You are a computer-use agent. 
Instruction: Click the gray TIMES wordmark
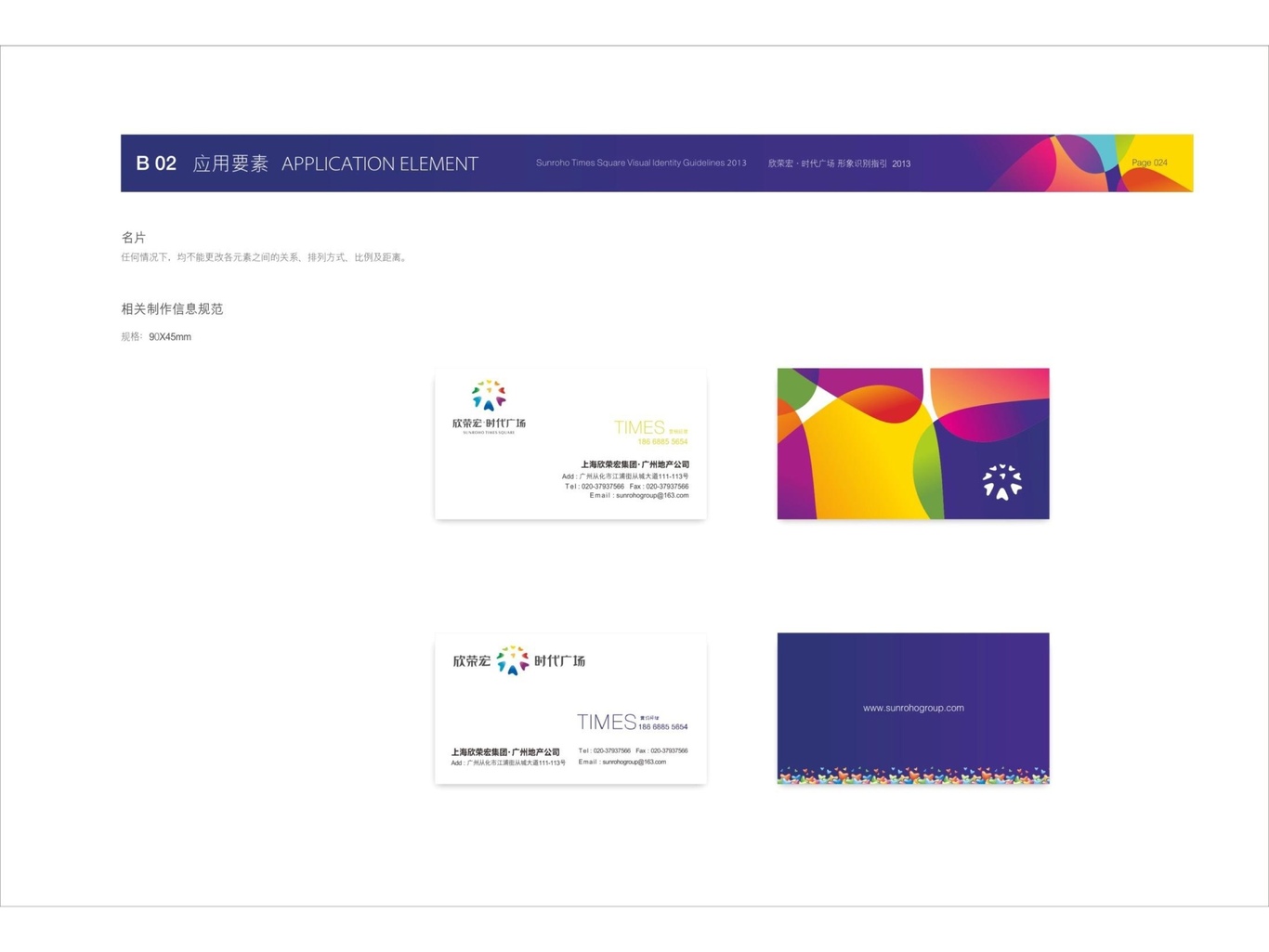607,722
